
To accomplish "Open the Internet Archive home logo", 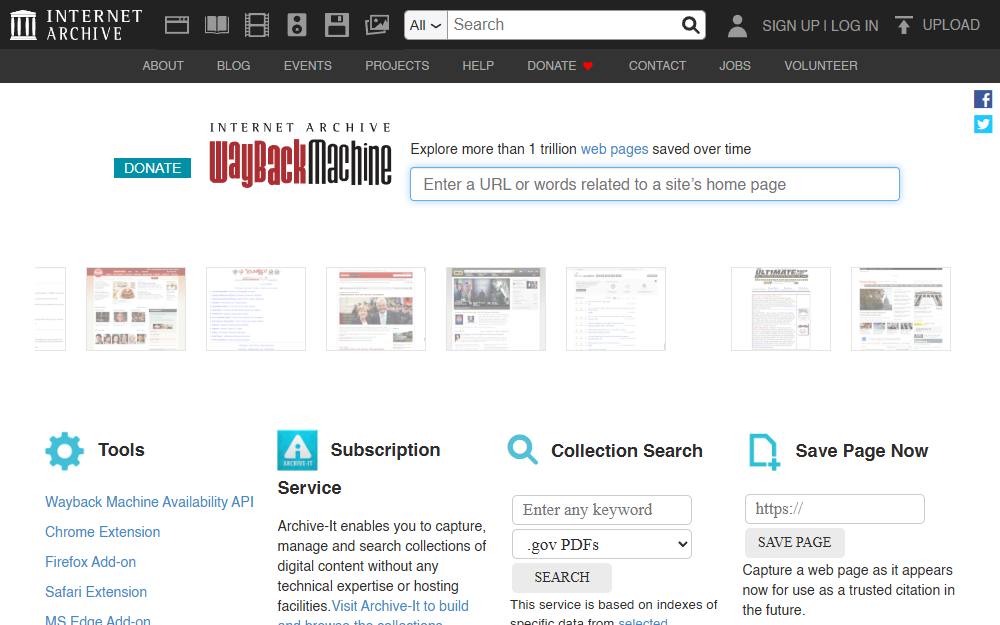I will point(76,25).
